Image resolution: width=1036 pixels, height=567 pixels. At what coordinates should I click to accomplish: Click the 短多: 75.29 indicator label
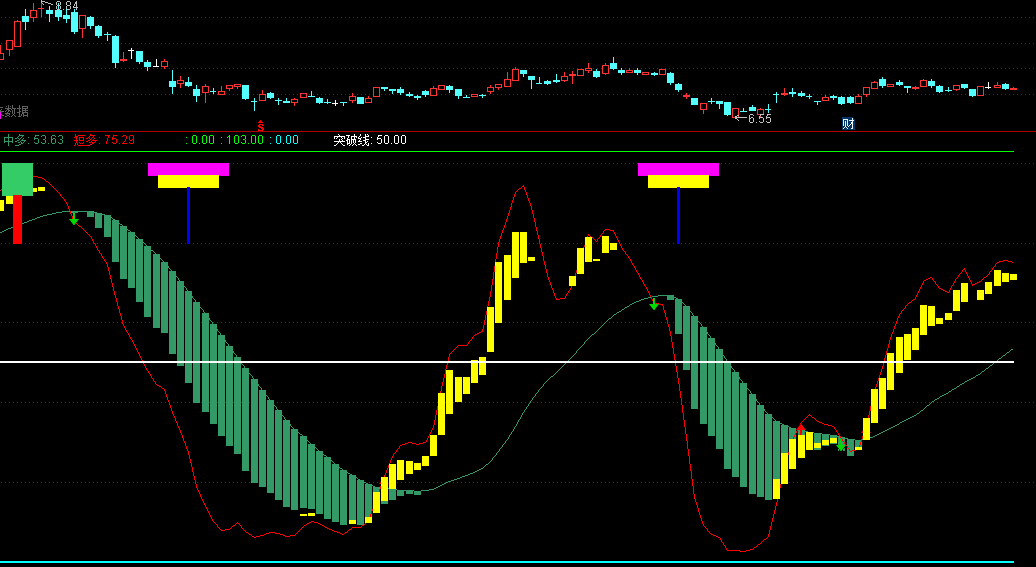coord(104,140)
